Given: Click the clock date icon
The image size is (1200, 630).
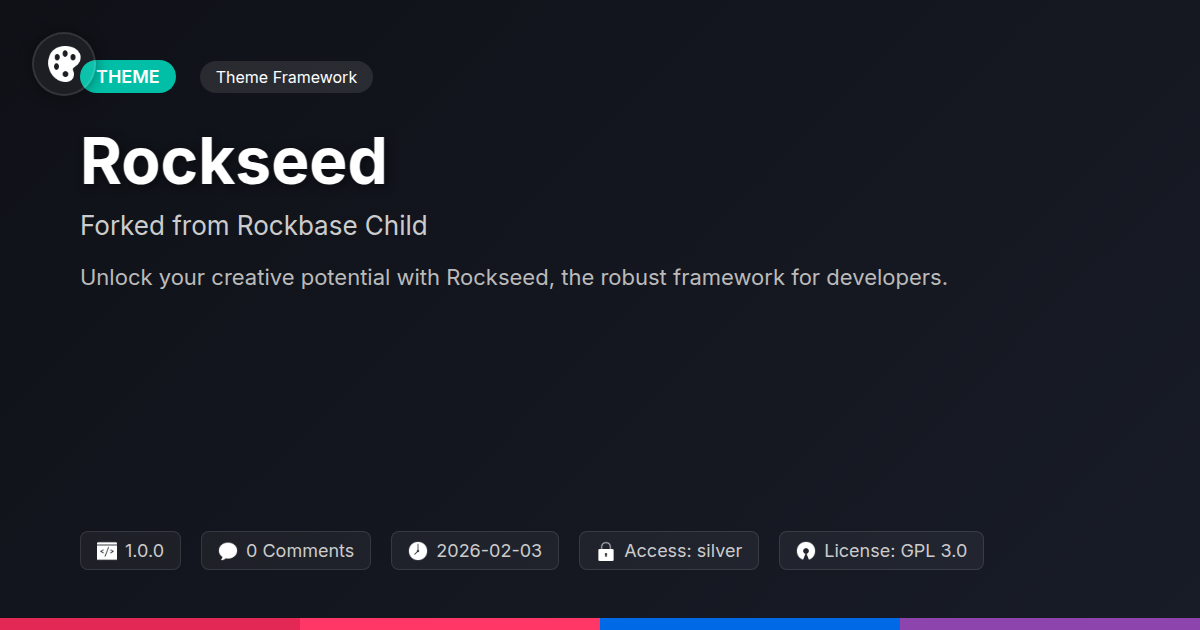Looking at the screenshot, I should point(418,551).
